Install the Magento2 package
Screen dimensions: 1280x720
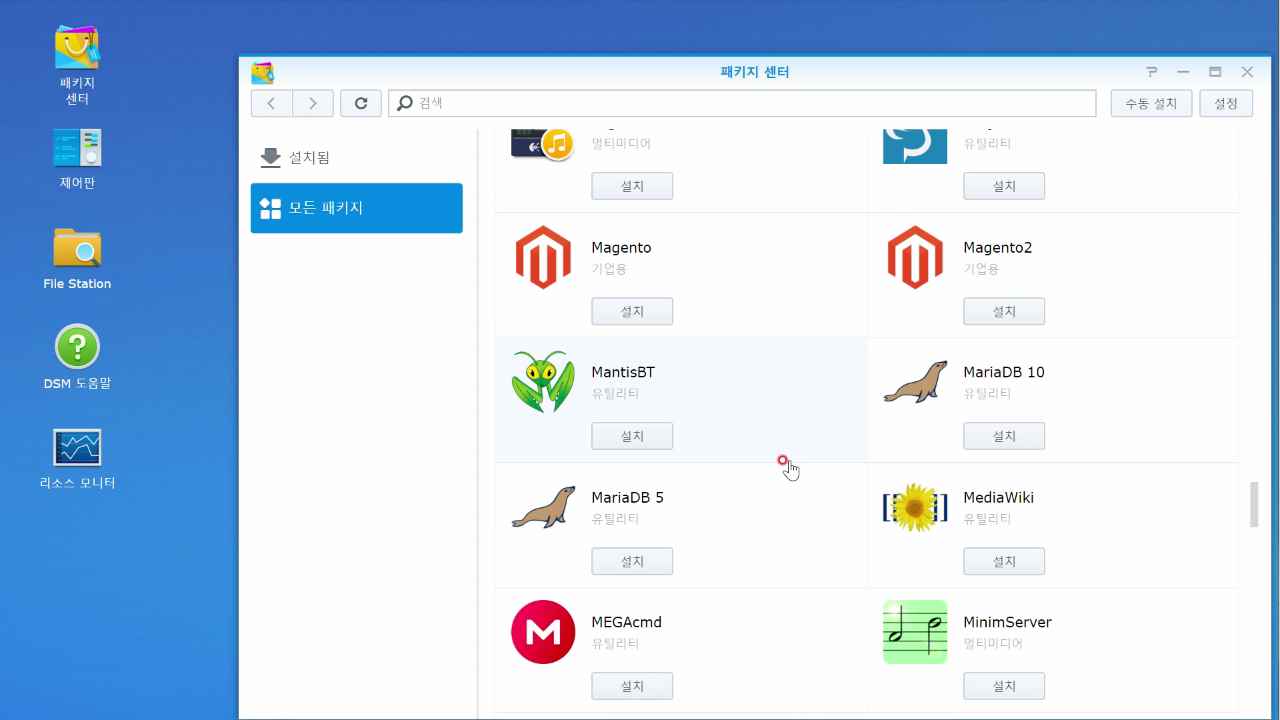(x=1004, y=311)
